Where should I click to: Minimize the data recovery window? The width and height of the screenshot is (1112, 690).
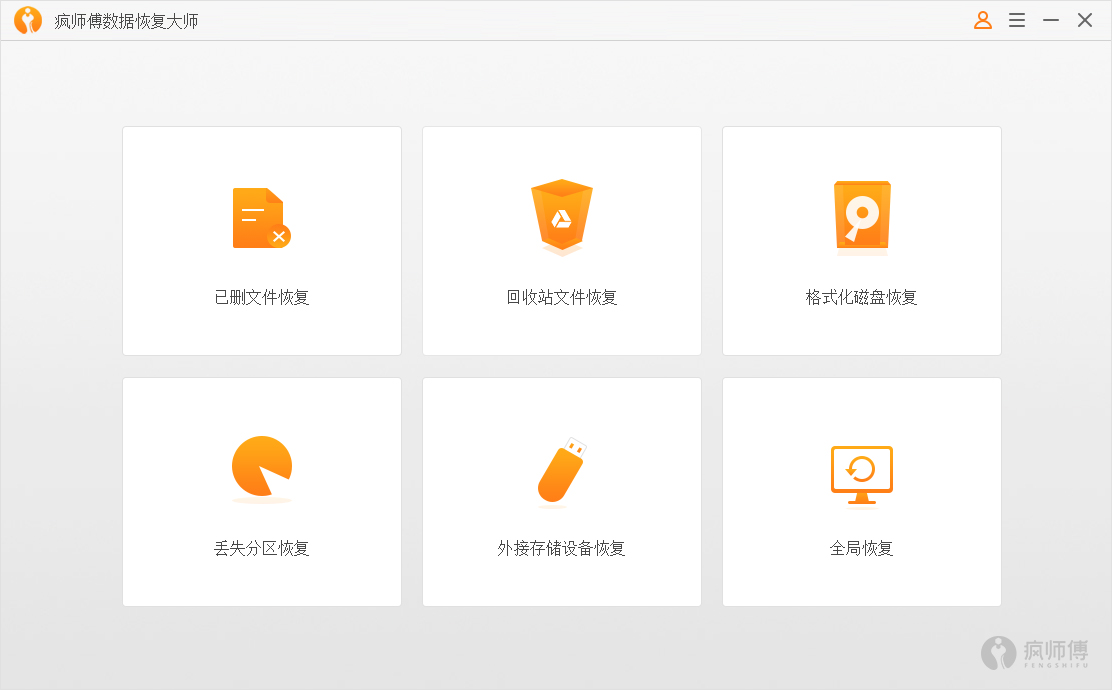(x=1051, y=20)
